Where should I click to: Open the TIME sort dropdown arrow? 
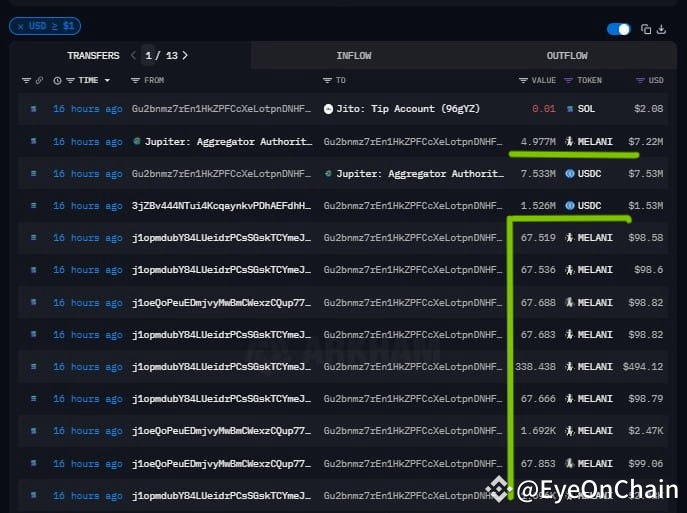tap(107, 81)
